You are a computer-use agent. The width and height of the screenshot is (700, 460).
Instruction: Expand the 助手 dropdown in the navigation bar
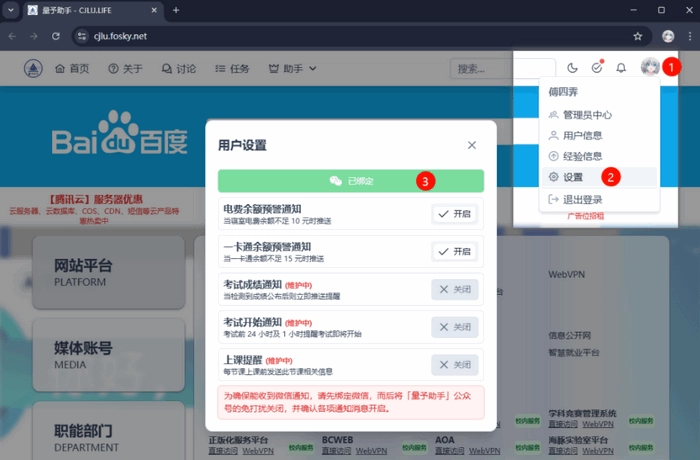tap(293, 69)
